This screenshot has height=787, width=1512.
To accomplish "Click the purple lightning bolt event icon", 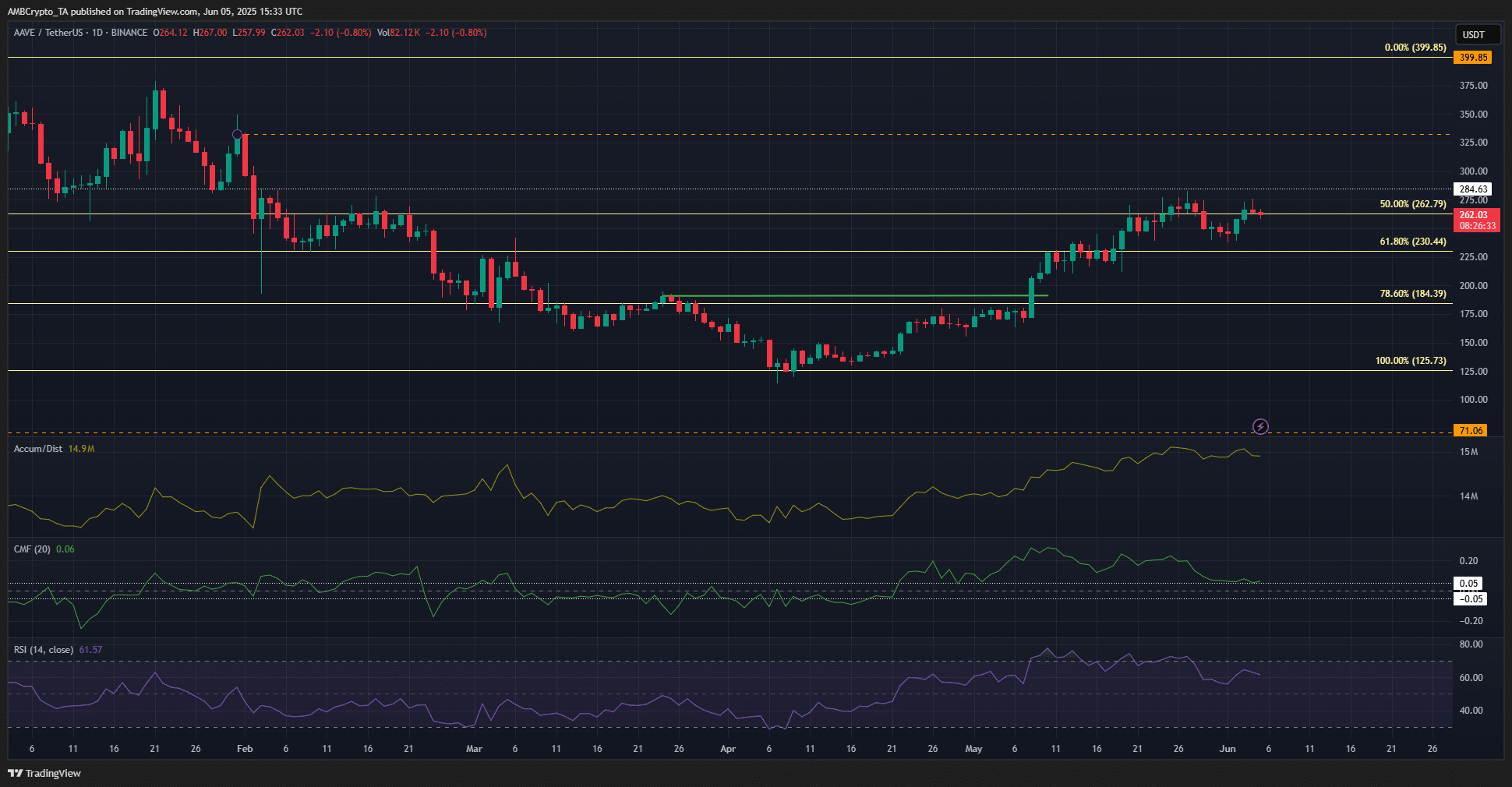I will (1260, 426).
